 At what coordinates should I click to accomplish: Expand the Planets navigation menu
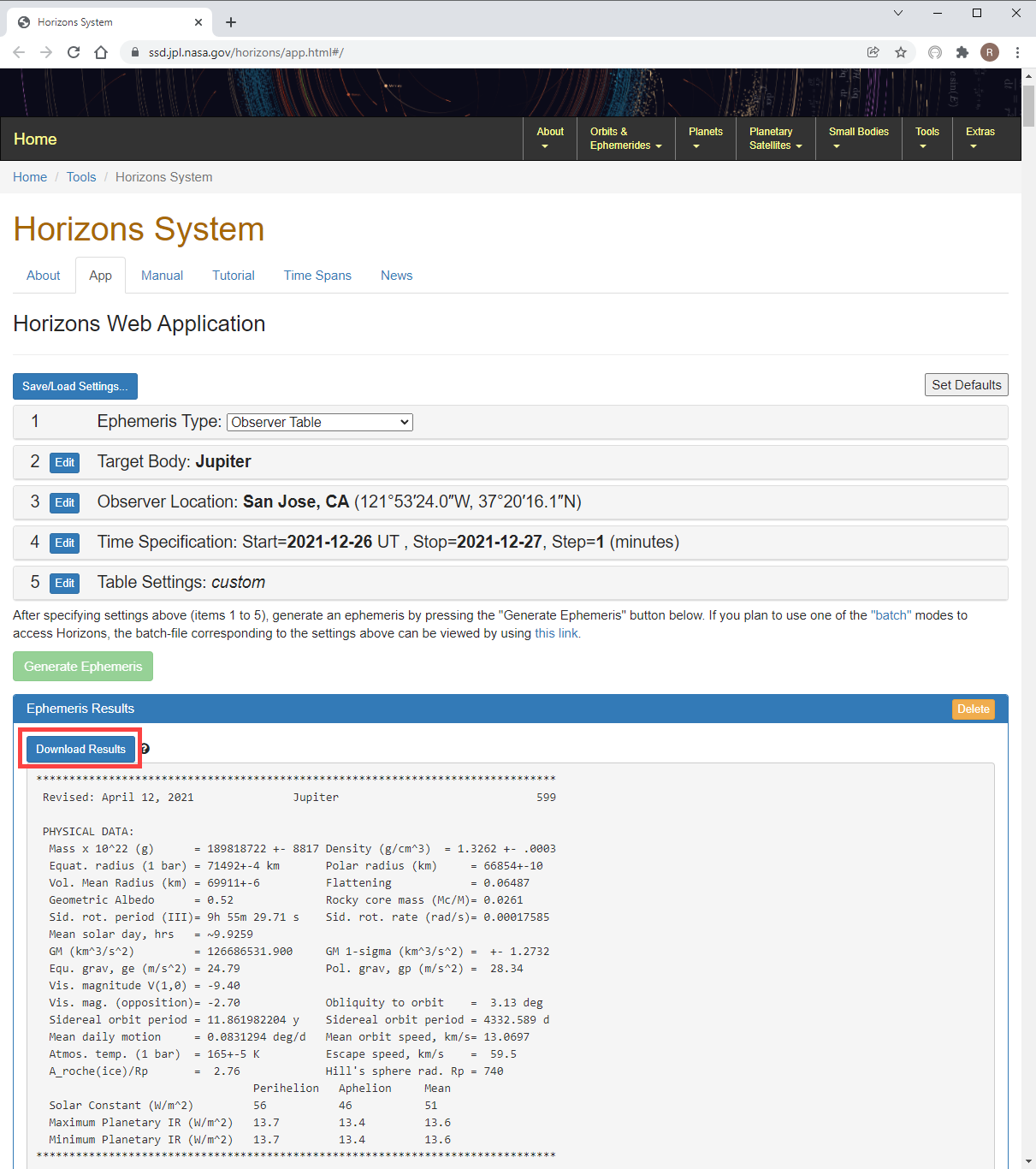[x=706, y=139]
